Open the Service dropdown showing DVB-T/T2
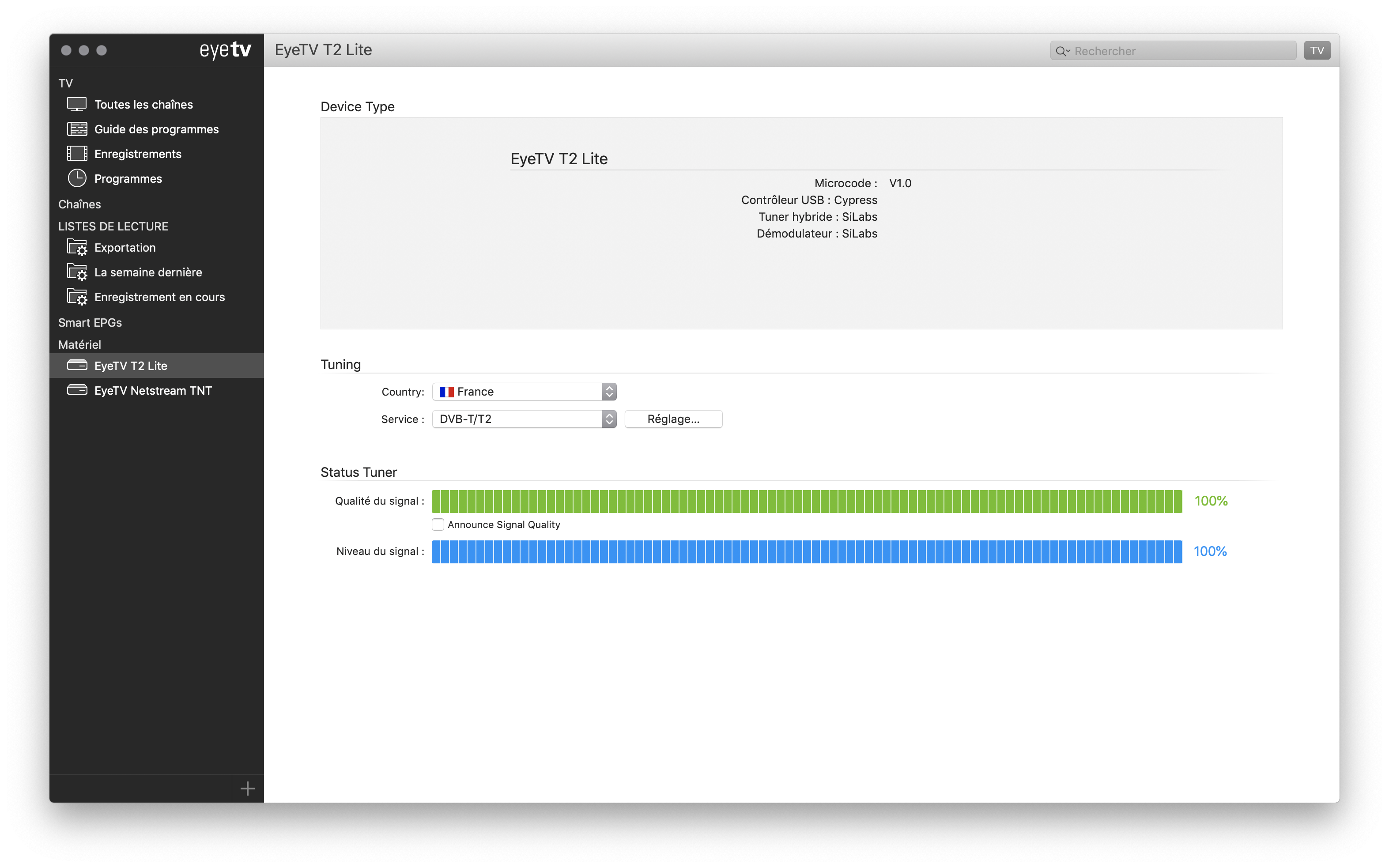Viewport: 1389px width, 868px height. click(524, 419)
